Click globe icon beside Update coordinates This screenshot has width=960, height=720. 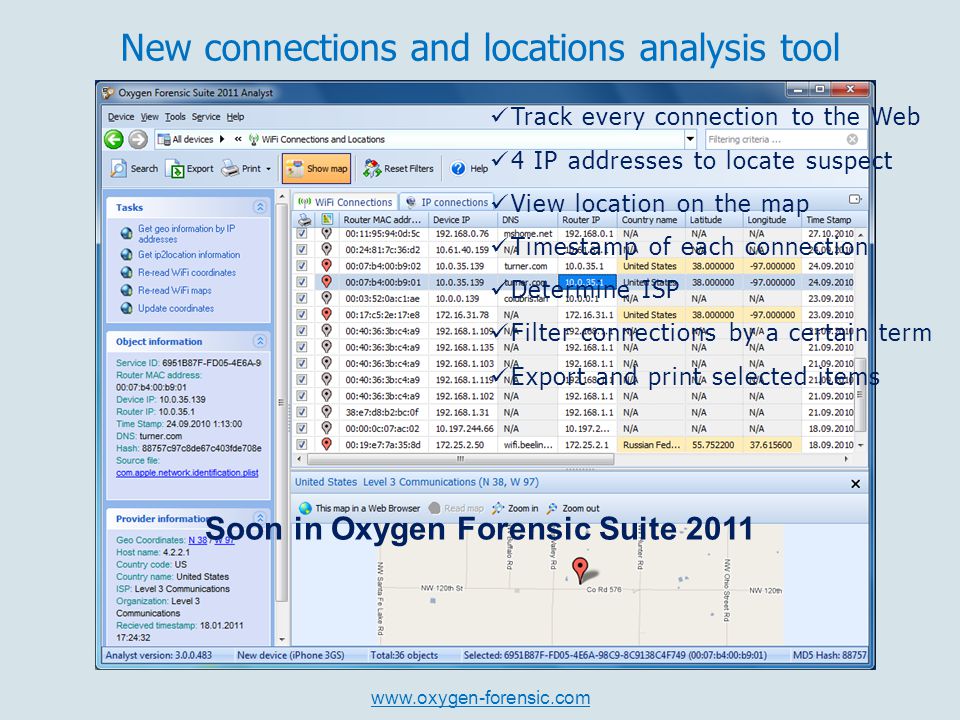tap(126, 308)
